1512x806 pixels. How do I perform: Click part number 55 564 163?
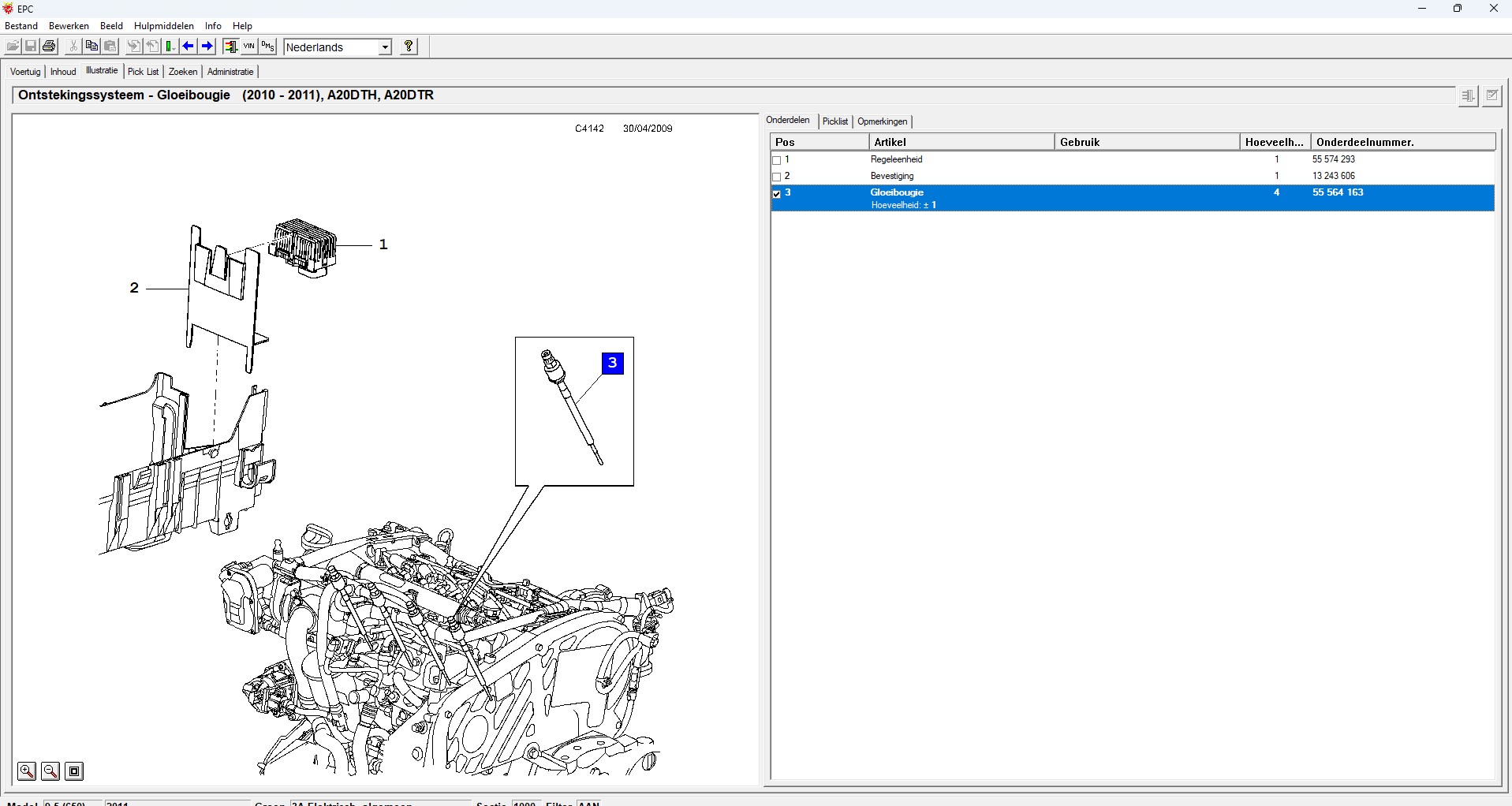pyautogui.click(x=1338, y=192)
